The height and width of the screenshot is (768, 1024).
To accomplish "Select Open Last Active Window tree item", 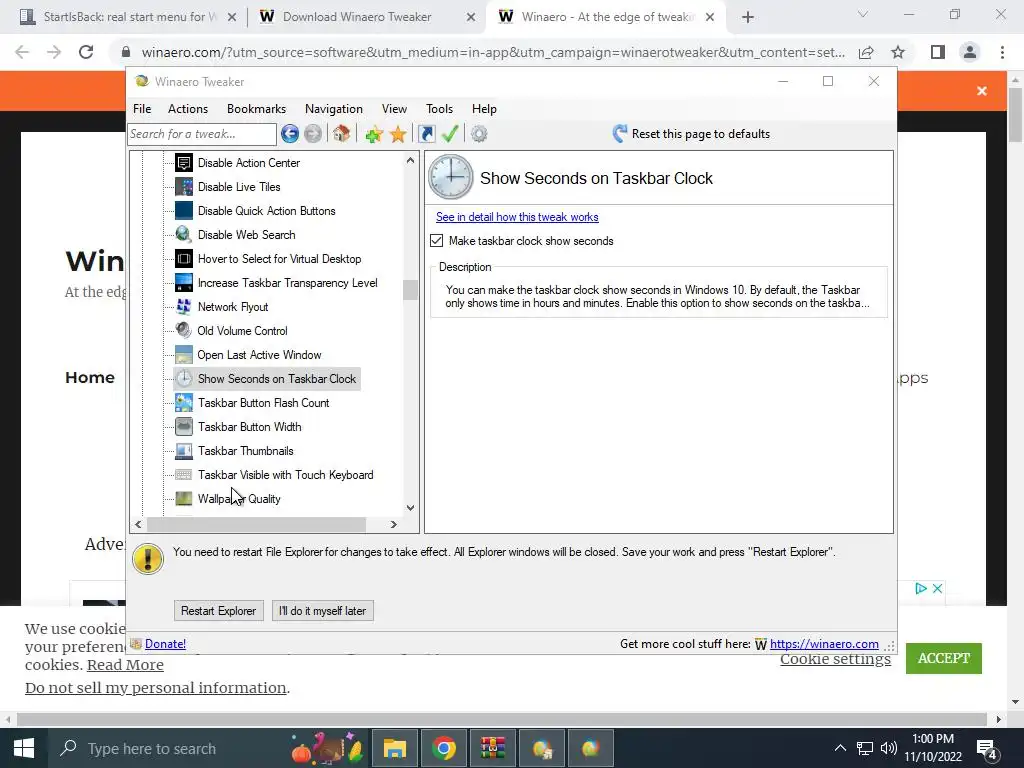I will tap(259, 355).
